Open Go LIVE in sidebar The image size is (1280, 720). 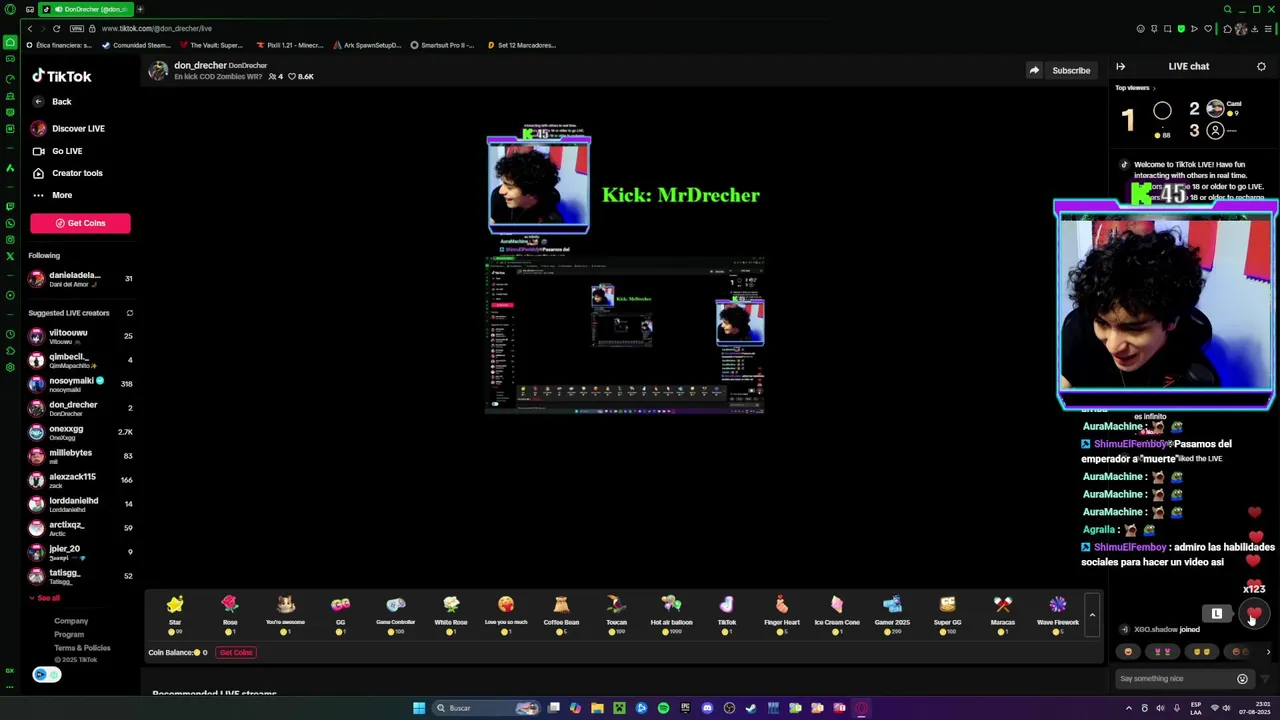click(58, 151)
